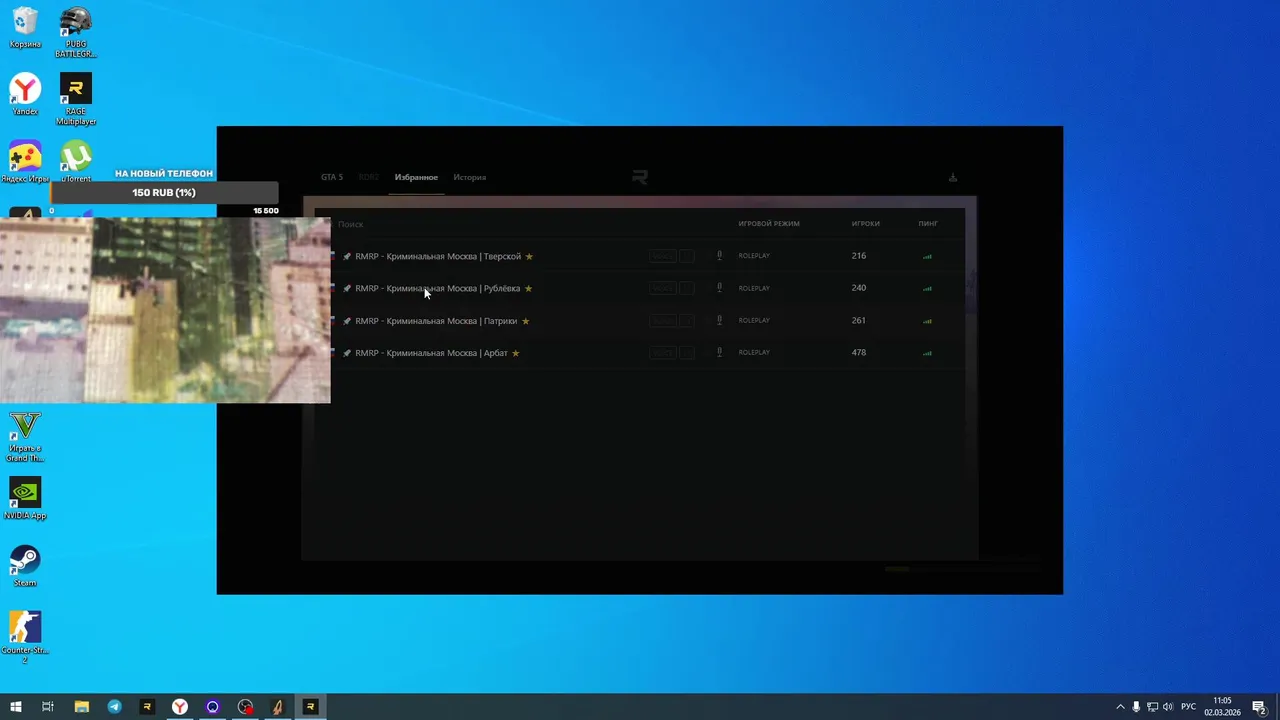Screen dimensions: 1280x720
Task: Select the RAGE Multiplayer desktop shortcut
Action: 76,99
